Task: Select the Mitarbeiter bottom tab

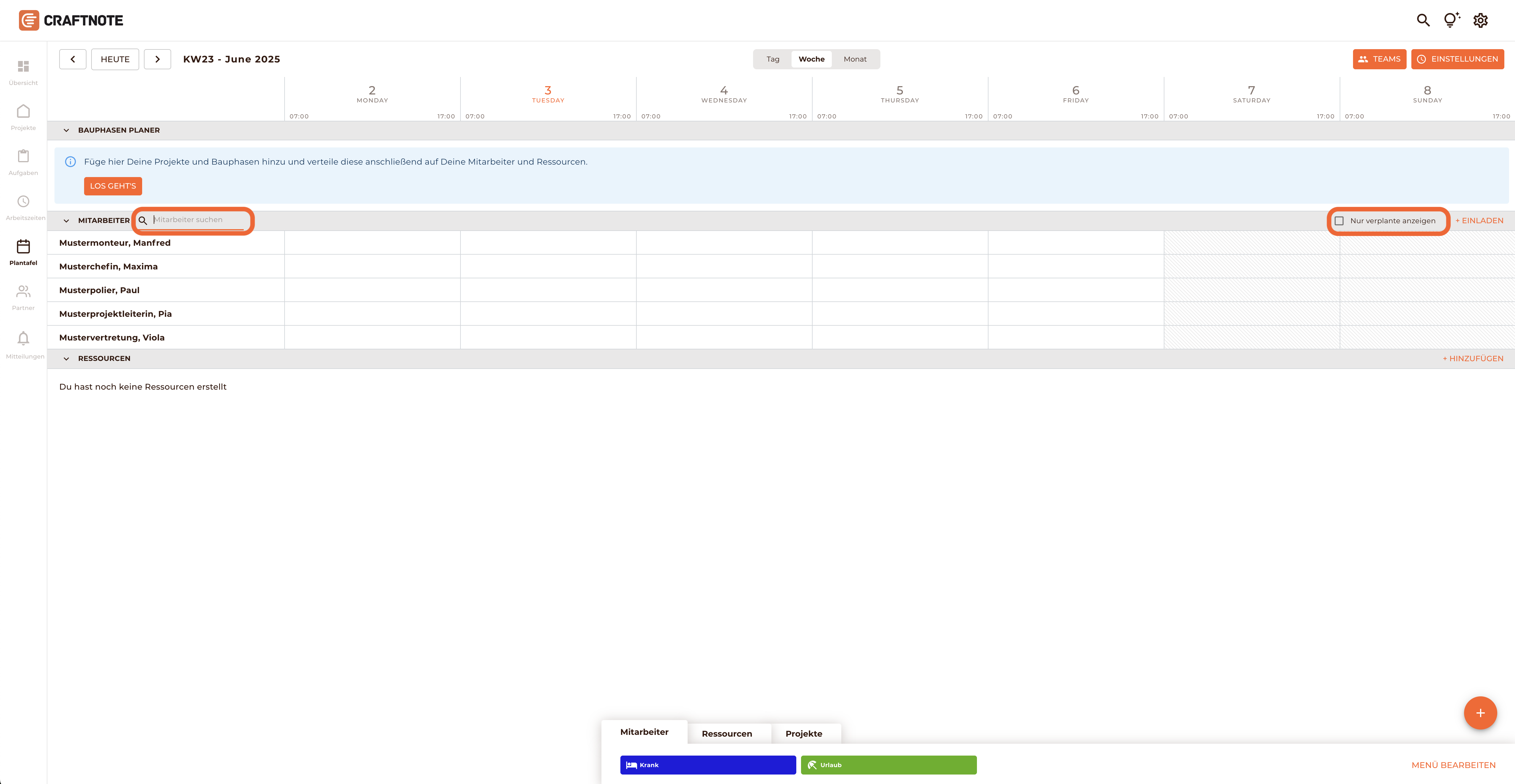Action: [645, 732]
